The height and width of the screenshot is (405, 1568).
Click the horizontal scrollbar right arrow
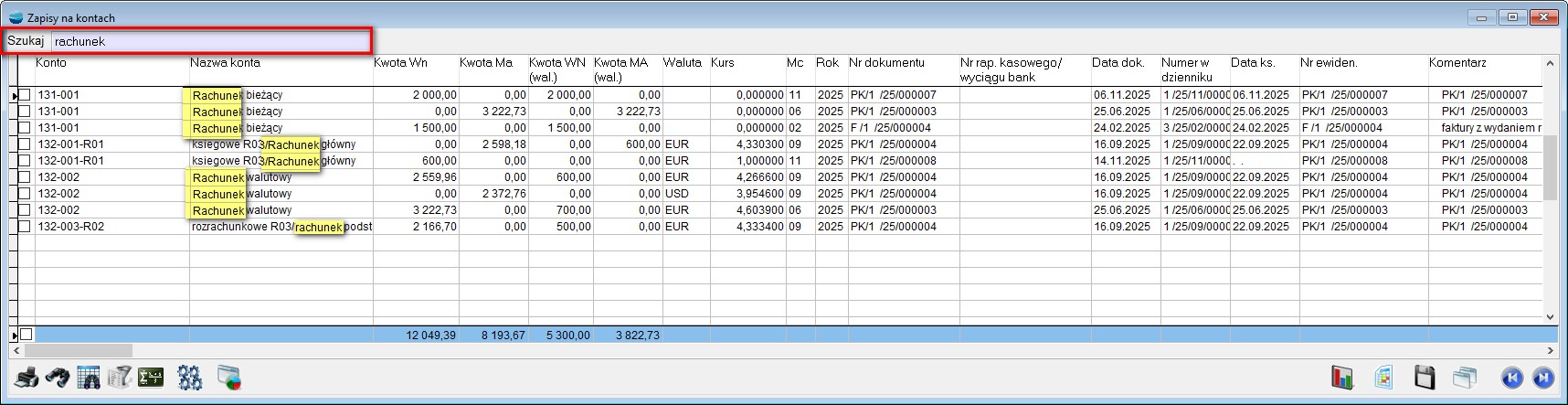tap(1550, 350)
